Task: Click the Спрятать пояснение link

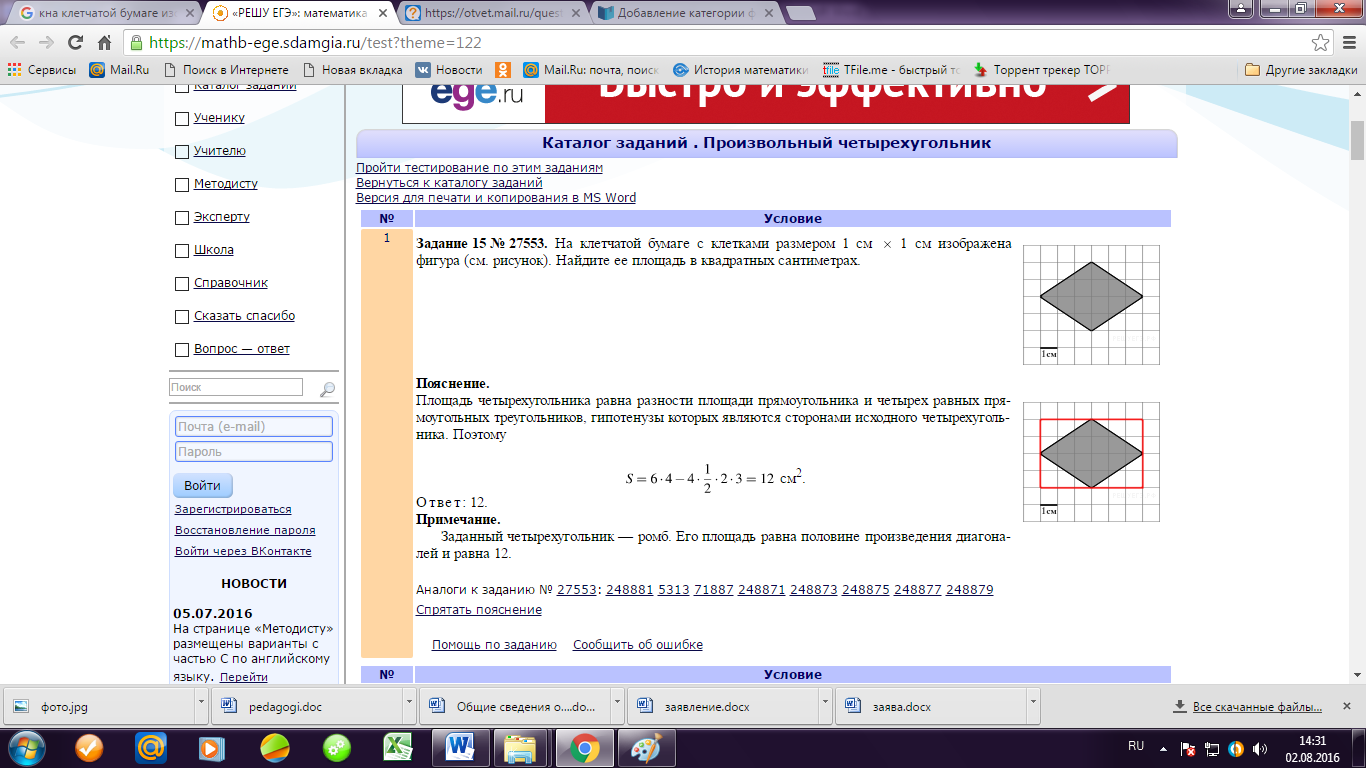Action: pyautogui.click(x=479, y=610)
